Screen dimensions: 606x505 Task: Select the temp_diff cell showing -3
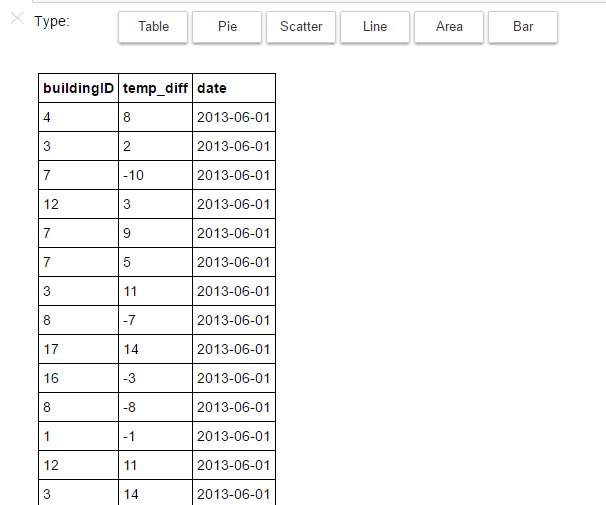click(x=155, y=378)
